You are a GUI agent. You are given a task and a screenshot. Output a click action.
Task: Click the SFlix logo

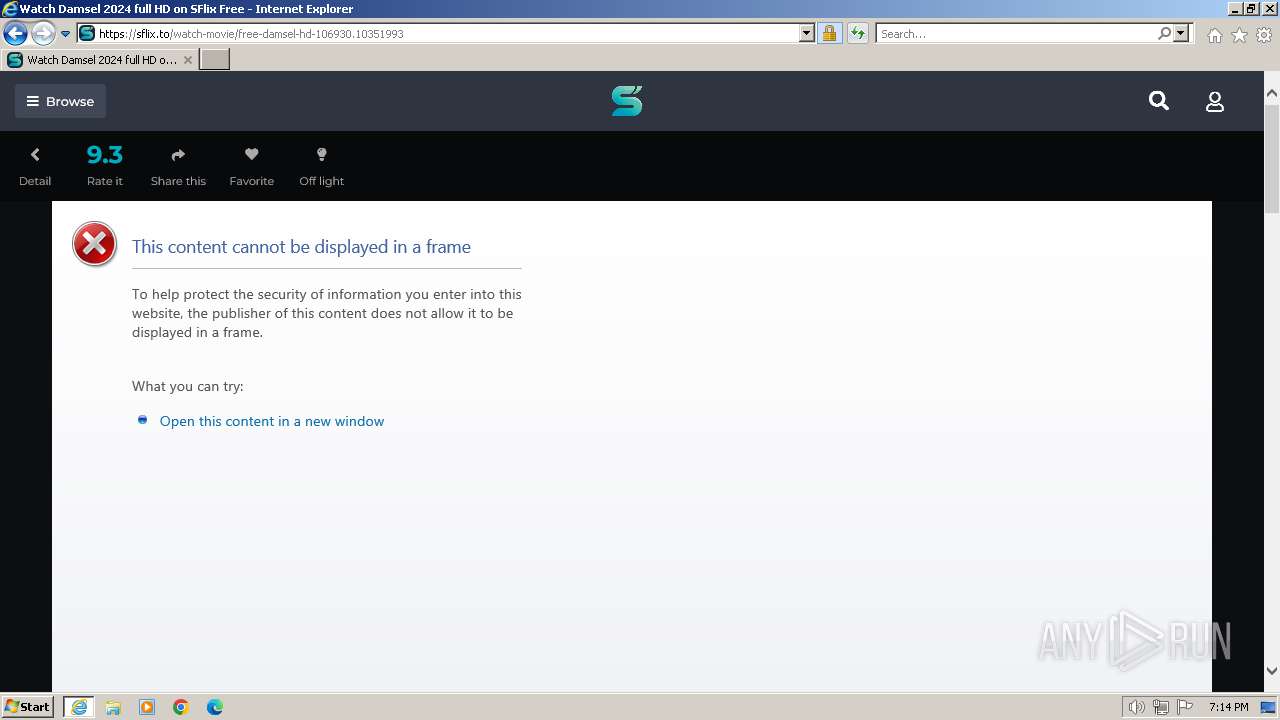click(627, 101)
